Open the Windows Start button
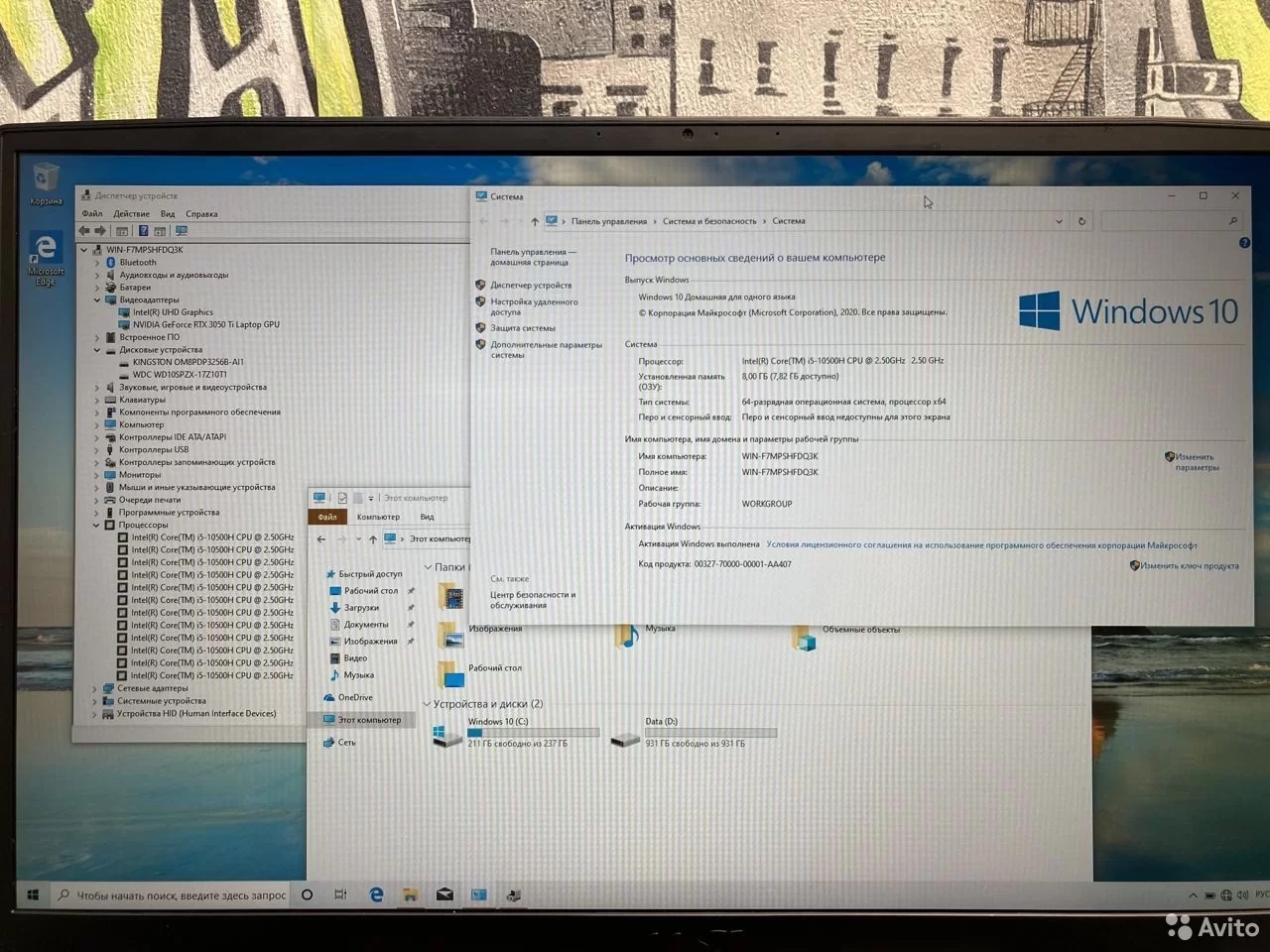This screenshot has width=1270, height=952. (33, 895)
